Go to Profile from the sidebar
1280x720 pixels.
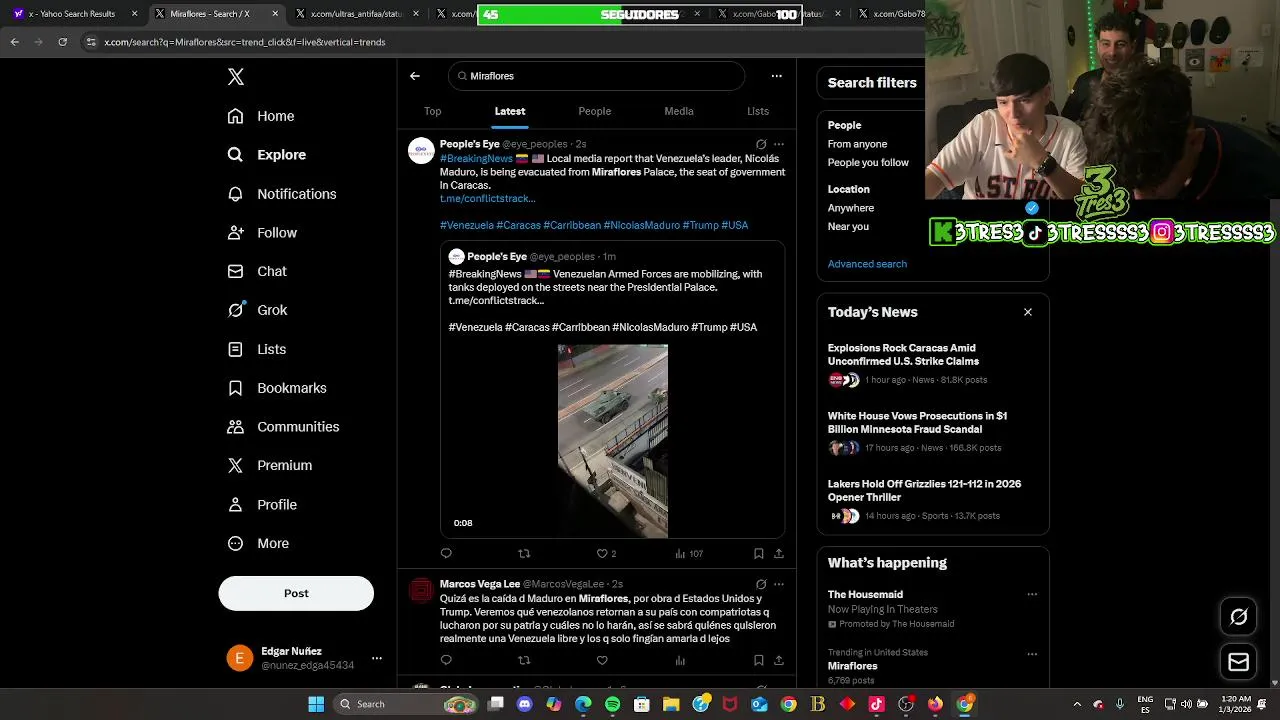pos(262,505)
